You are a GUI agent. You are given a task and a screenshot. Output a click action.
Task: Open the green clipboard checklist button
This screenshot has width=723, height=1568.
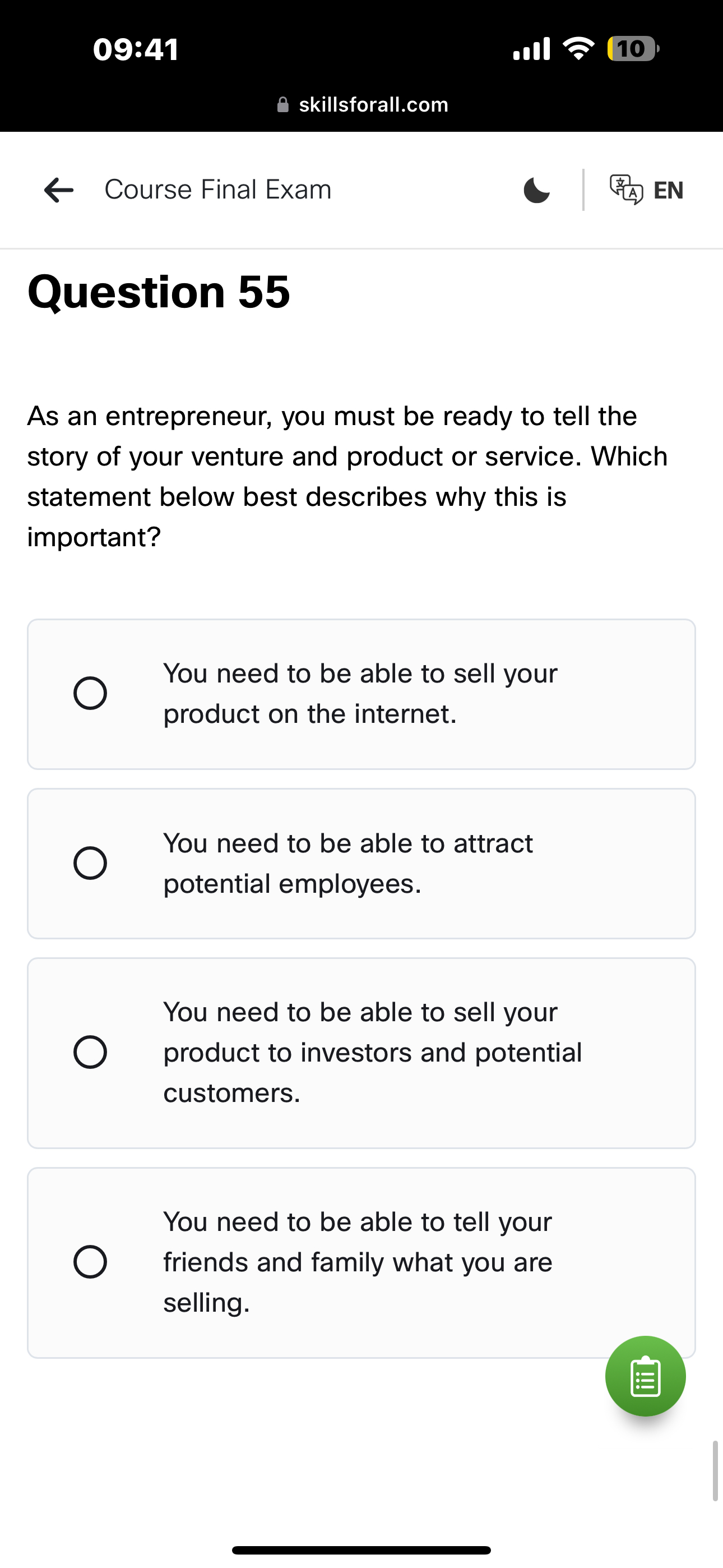point(645,1376)
